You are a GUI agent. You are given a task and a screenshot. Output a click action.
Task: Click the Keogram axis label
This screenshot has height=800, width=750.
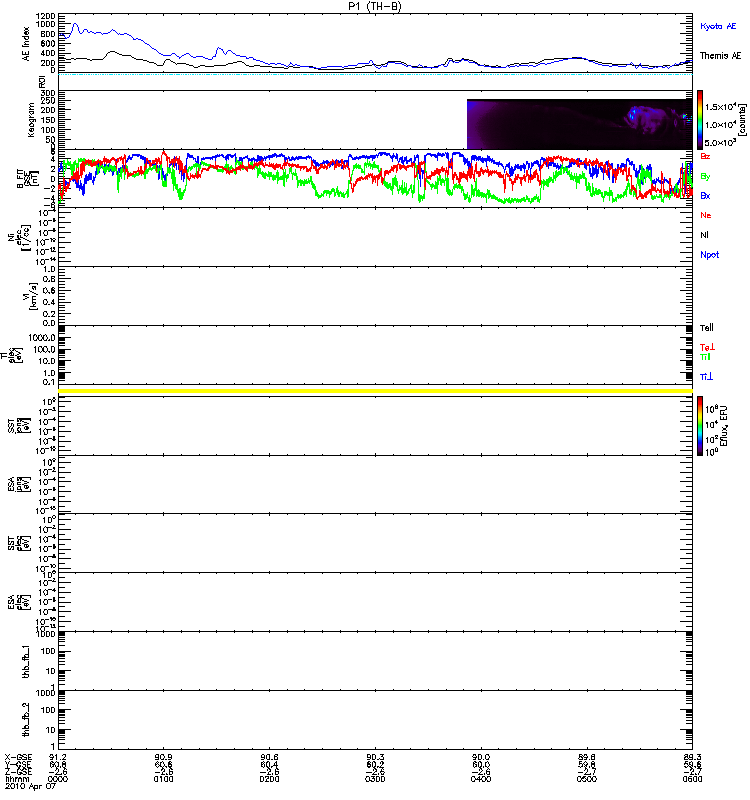point(31,119)
